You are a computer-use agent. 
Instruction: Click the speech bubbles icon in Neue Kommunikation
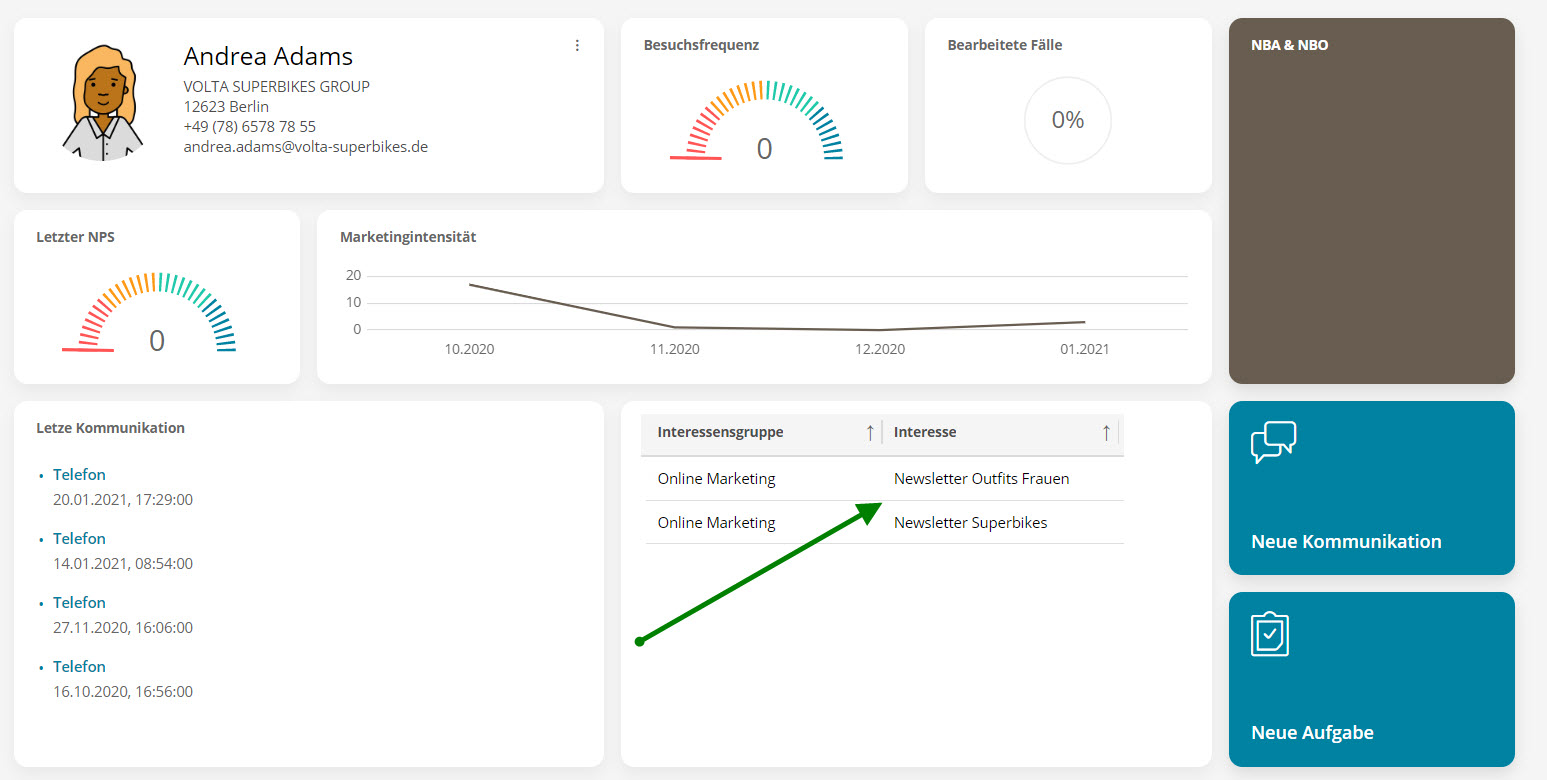coord(1273,442)
